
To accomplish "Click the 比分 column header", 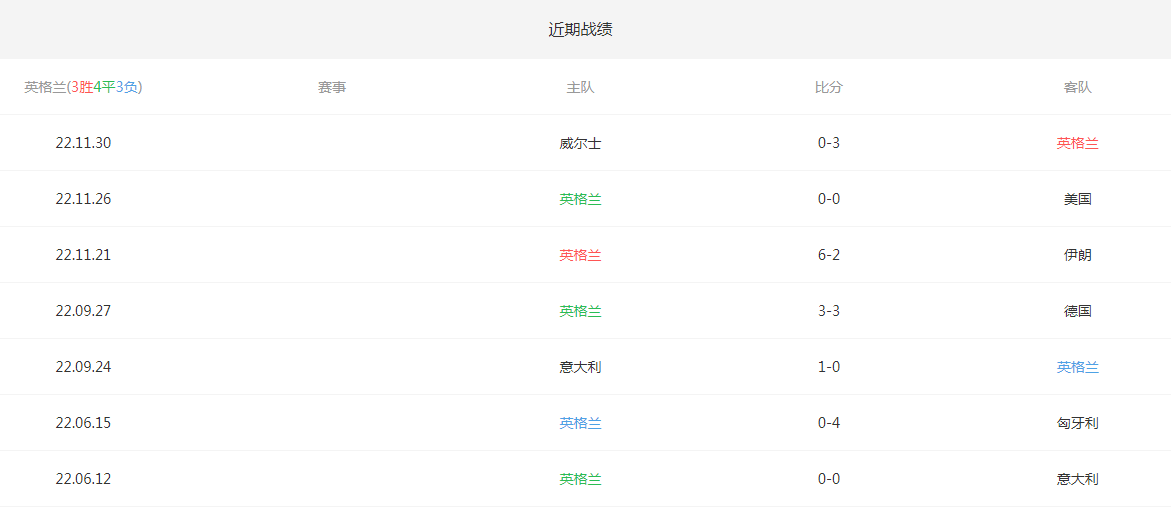I will pyautogui.click(x=829, y=87).
